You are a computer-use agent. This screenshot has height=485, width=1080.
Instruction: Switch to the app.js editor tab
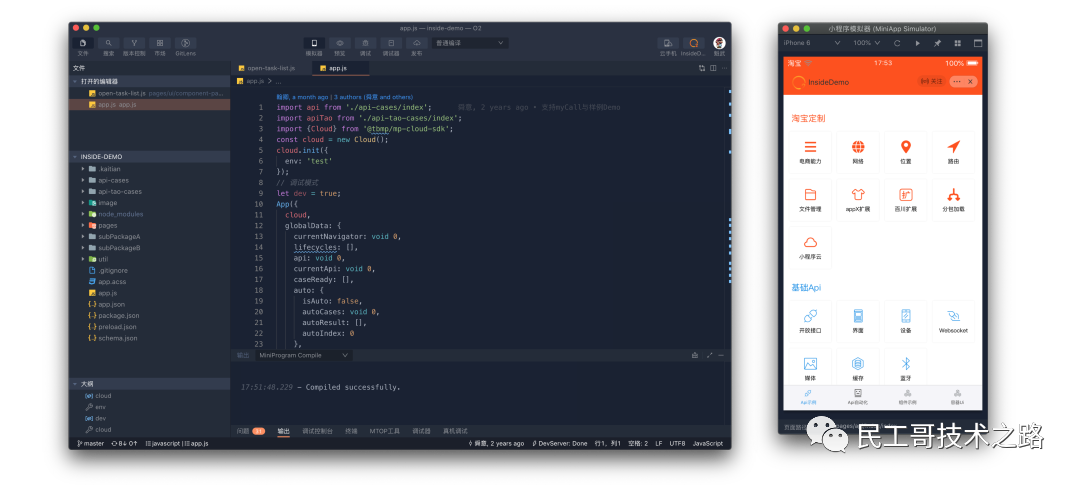340,68
